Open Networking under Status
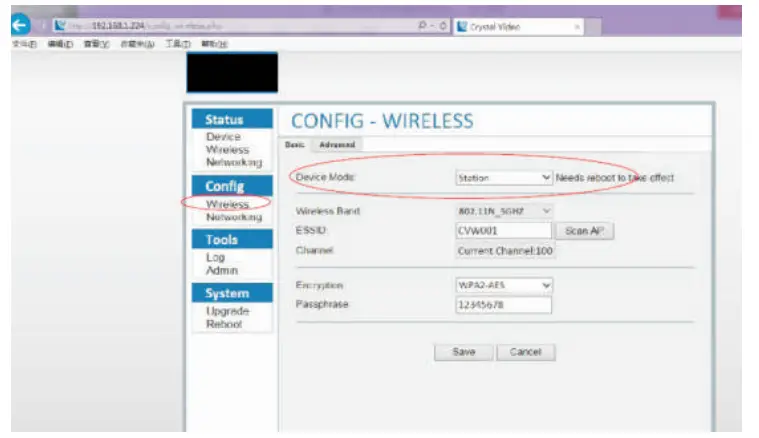 click(234, 162)
